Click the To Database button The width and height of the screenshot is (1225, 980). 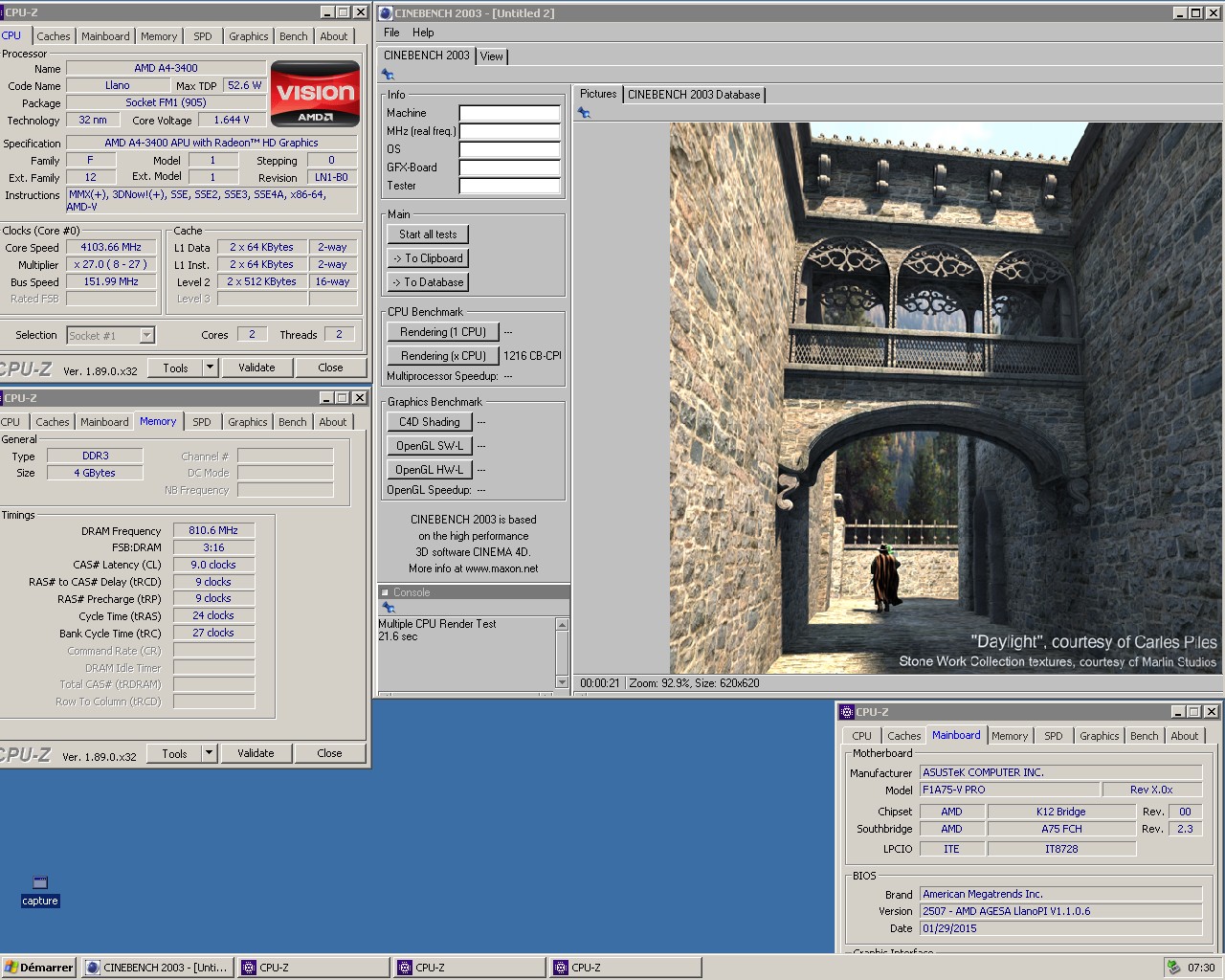pos(428,282)
